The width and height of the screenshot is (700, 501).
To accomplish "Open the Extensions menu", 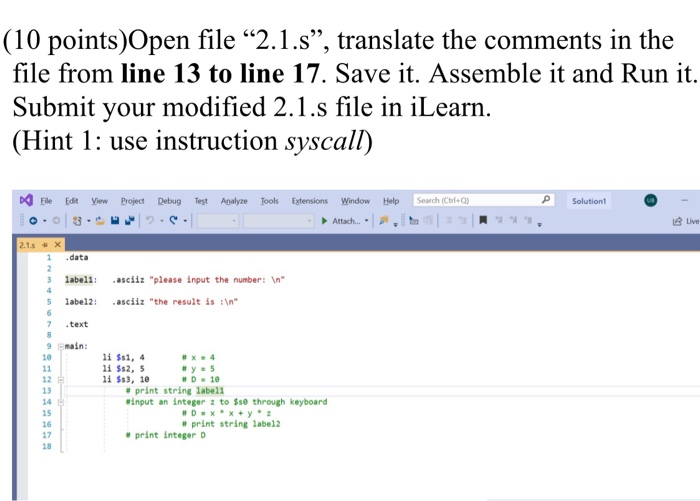I will click(309, 201).
